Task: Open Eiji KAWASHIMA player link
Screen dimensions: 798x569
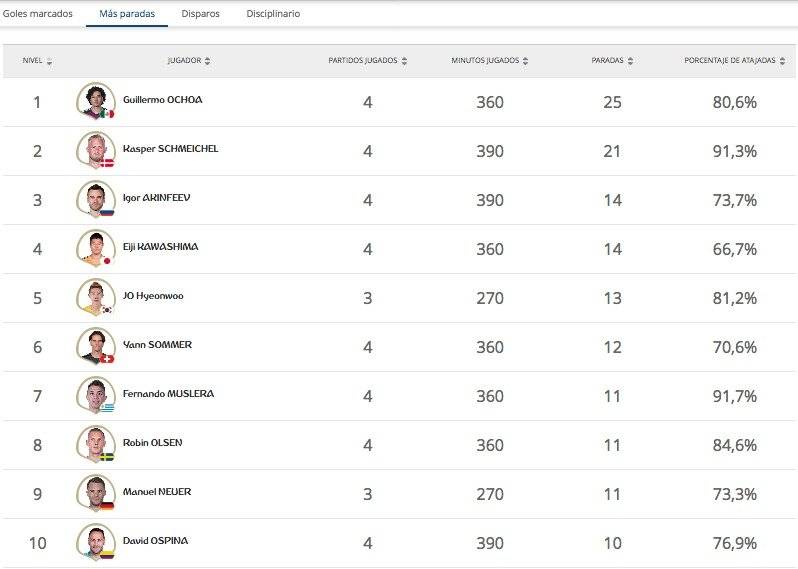Action: tap(160, 247)
